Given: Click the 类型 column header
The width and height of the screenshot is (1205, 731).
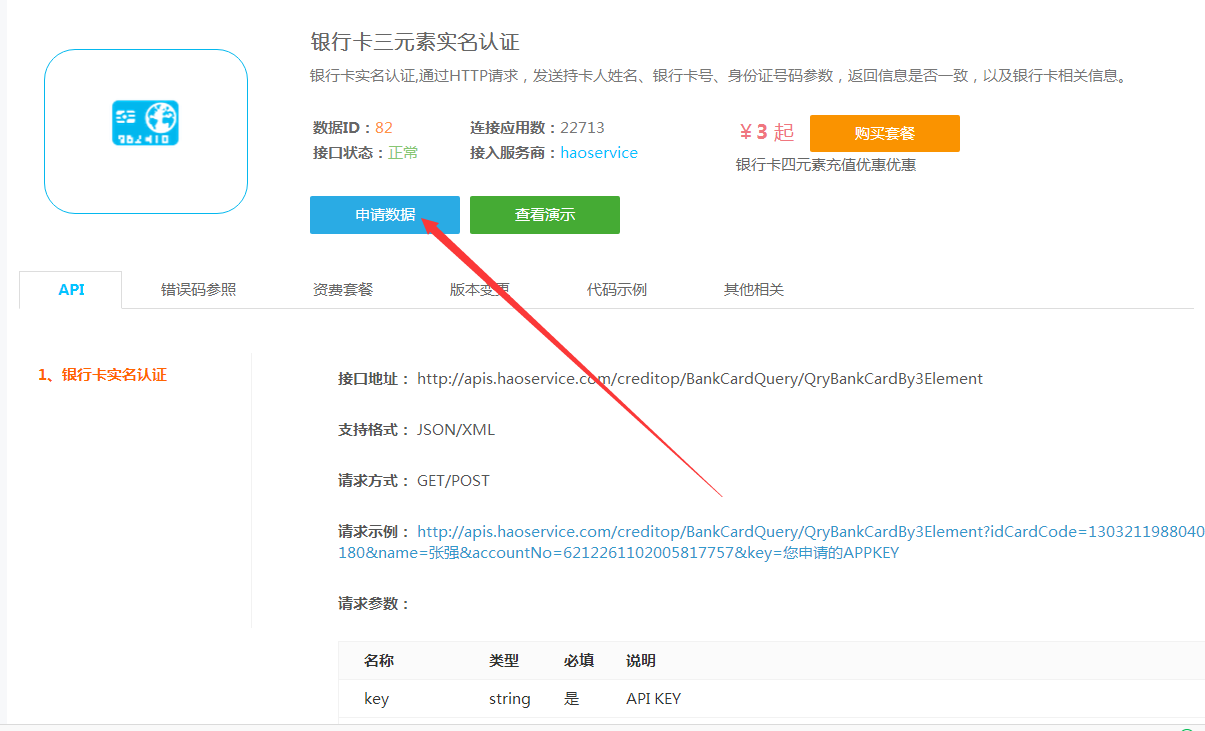Looking at the screenshot, I should (x=504, y=661).
